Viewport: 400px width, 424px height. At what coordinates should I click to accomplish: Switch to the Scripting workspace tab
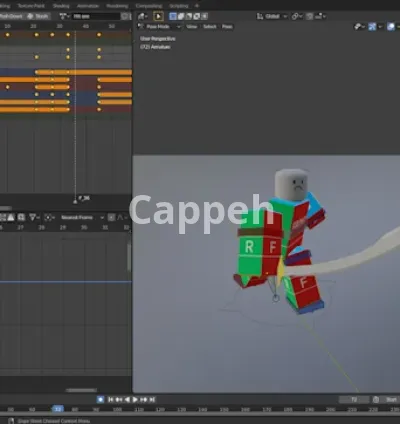(x=179, y=6)
